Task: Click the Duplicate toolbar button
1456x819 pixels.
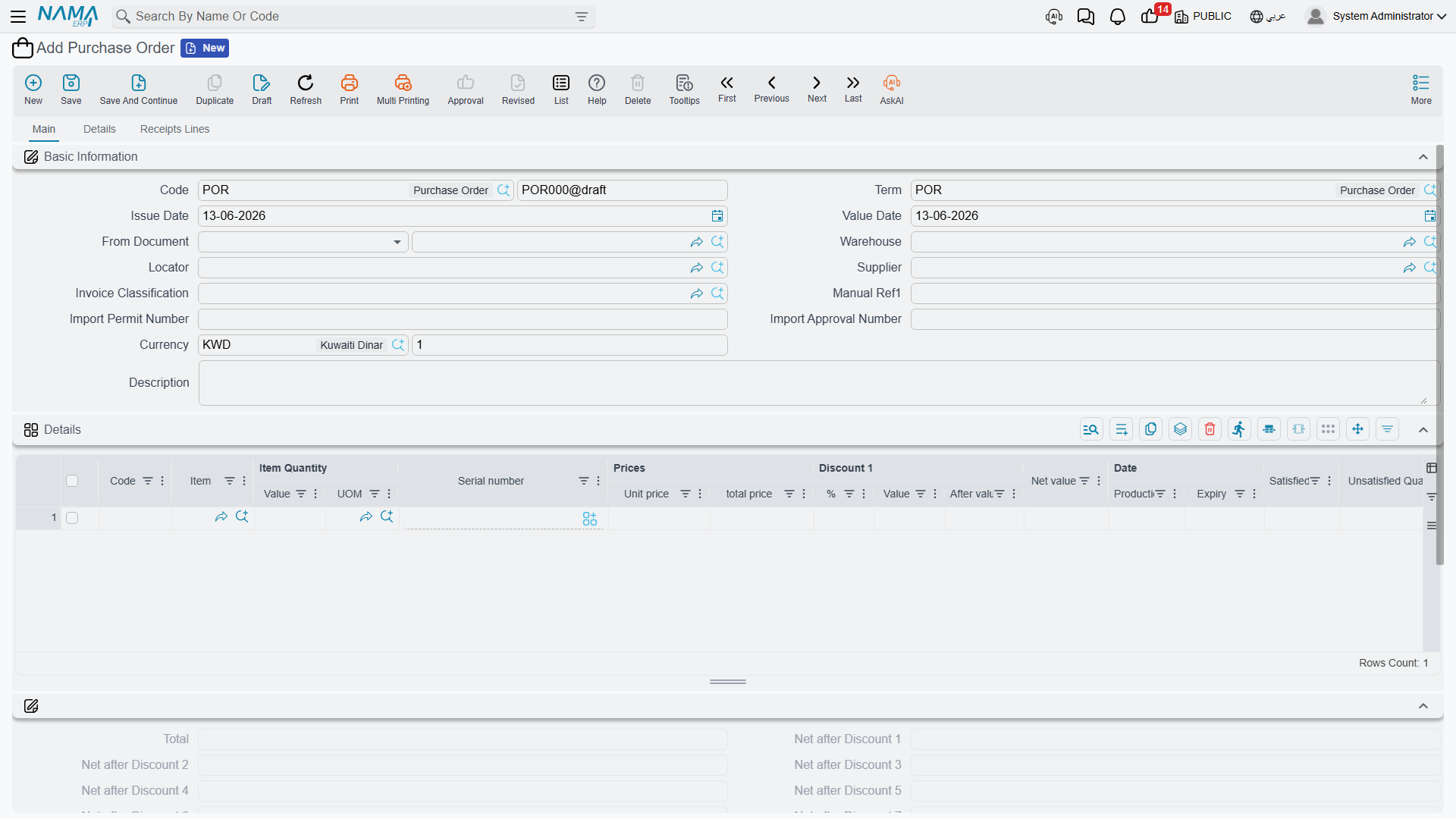Action: [215, 89]
